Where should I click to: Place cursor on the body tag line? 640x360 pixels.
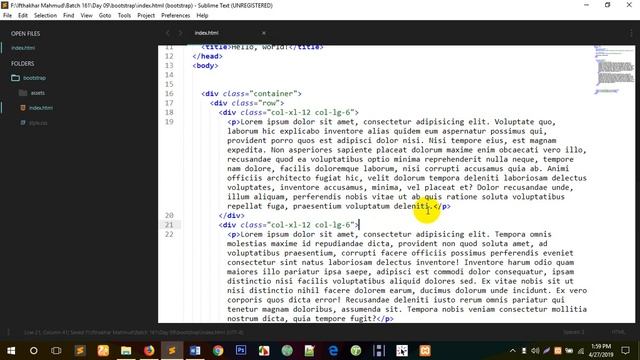click(205, 65)
